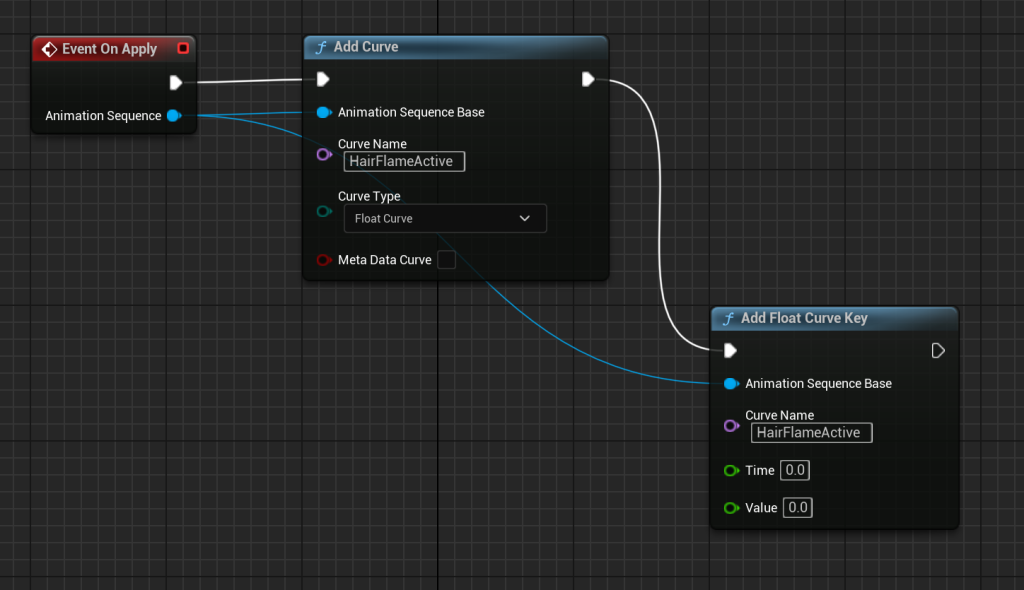Click the Meta Data Curve boolean pin
Viewport: 1024px width, 590px height.
tap(324, 260)
